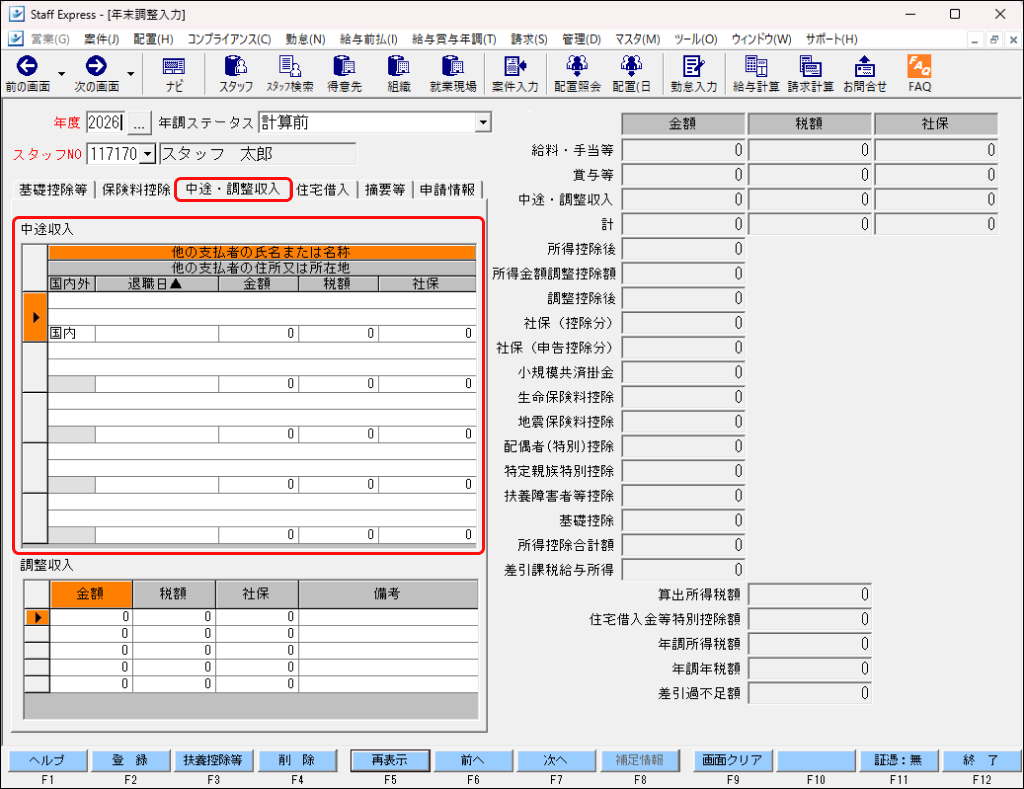
Task: Open the スタッフNO dropdown arrow
Action: [x=148, y=154]
